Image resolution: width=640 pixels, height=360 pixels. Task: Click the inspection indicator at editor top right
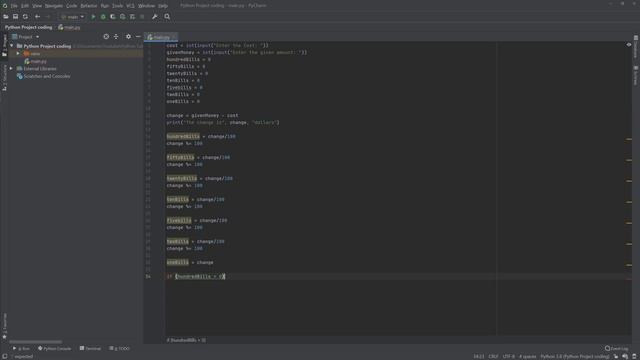pos(629,45)
